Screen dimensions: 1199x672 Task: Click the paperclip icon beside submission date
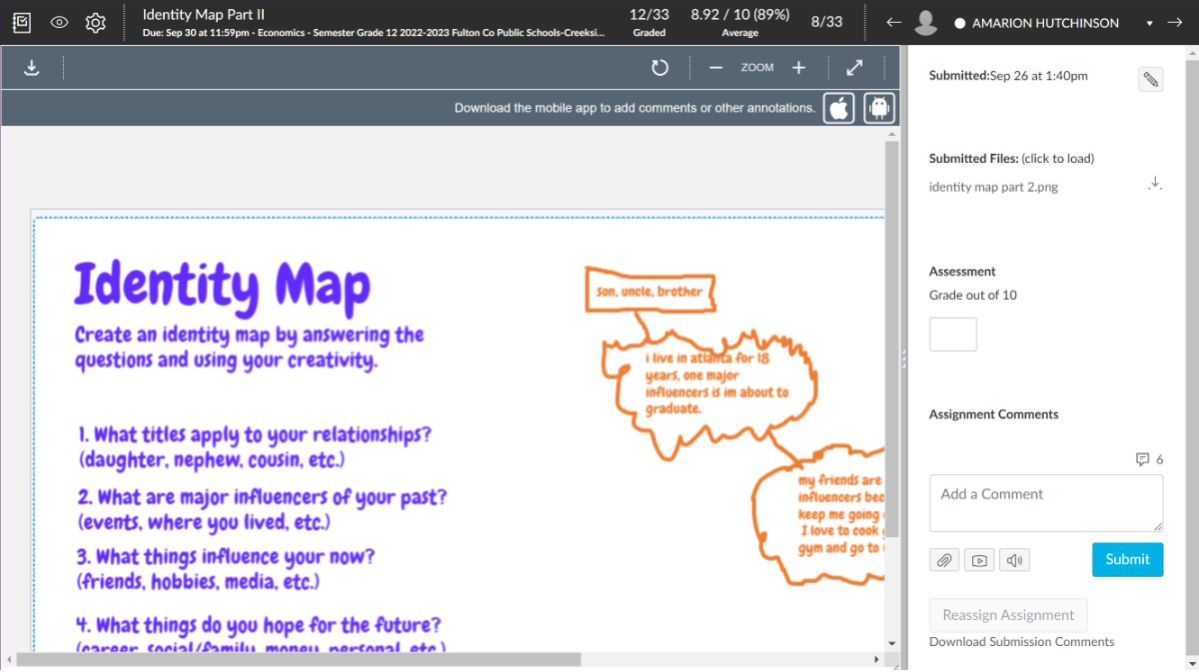tap(1150, 80)
